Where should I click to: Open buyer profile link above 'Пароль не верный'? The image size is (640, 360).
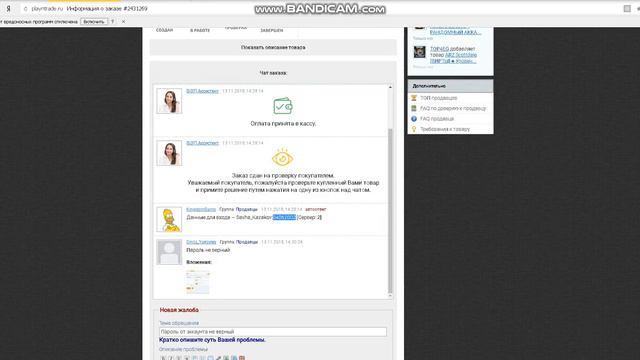click(x=201, y=242)
